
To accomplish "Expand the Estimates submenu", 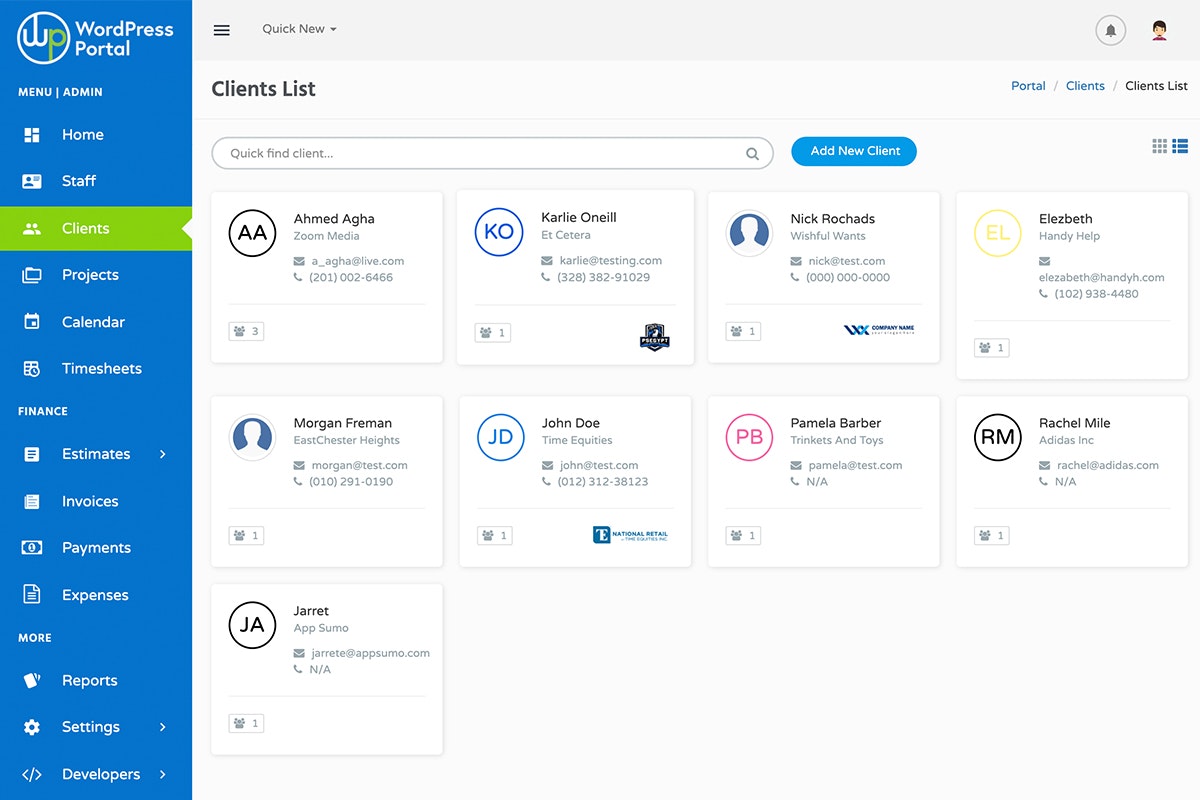I will click(163, 454).
